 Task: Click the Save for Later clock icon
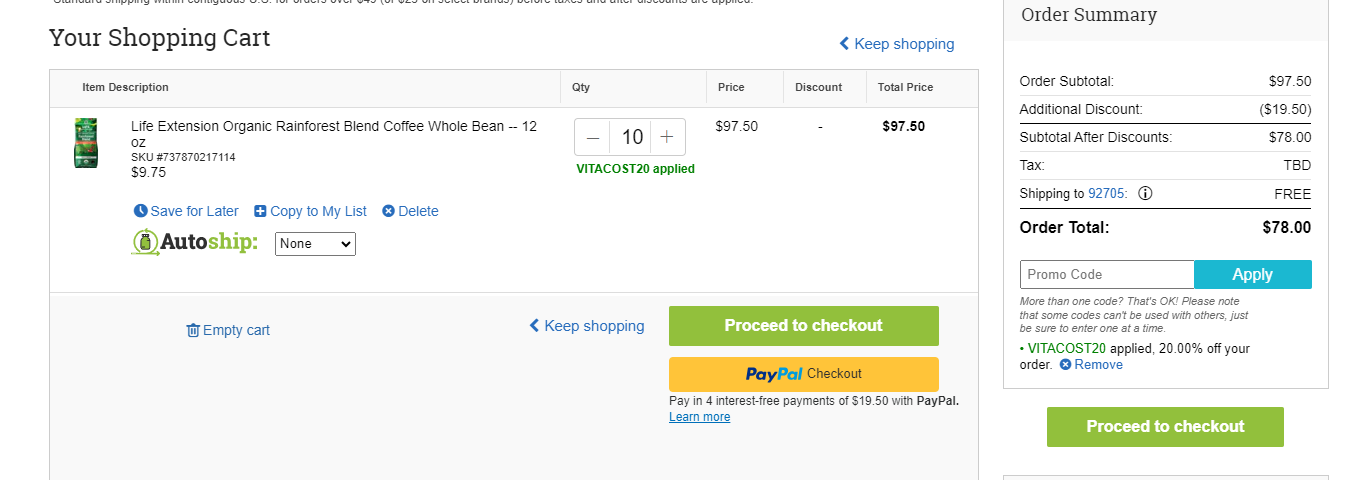point(141,211)
